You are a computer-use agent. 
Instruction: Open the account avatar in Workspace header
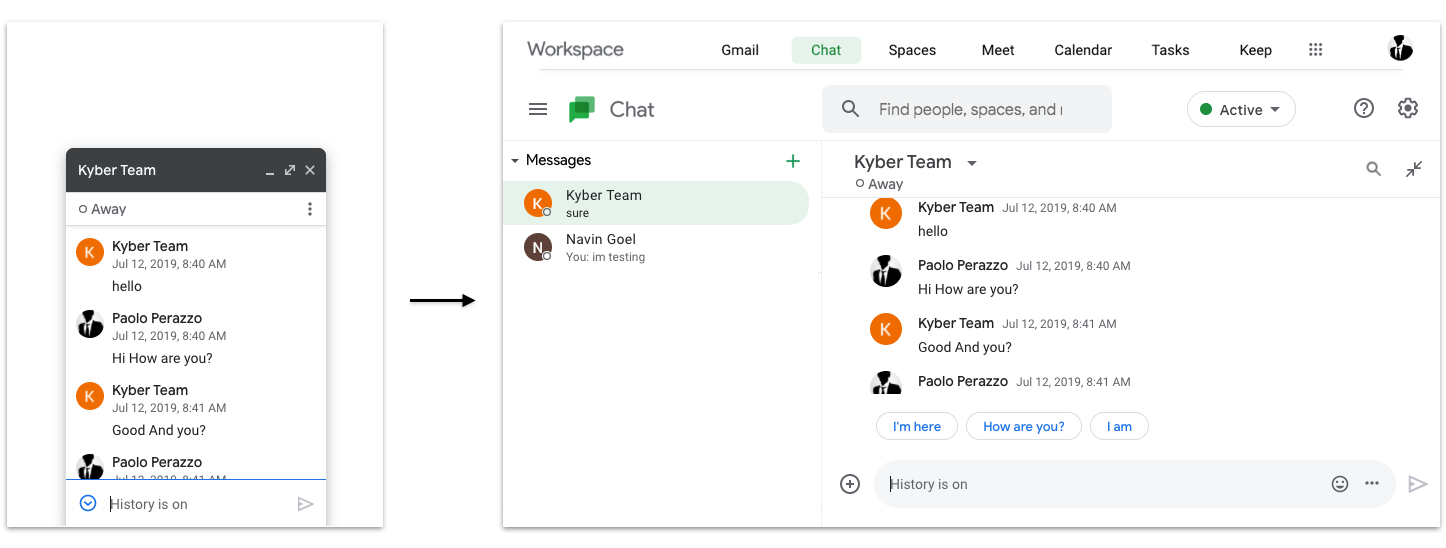1401,48
